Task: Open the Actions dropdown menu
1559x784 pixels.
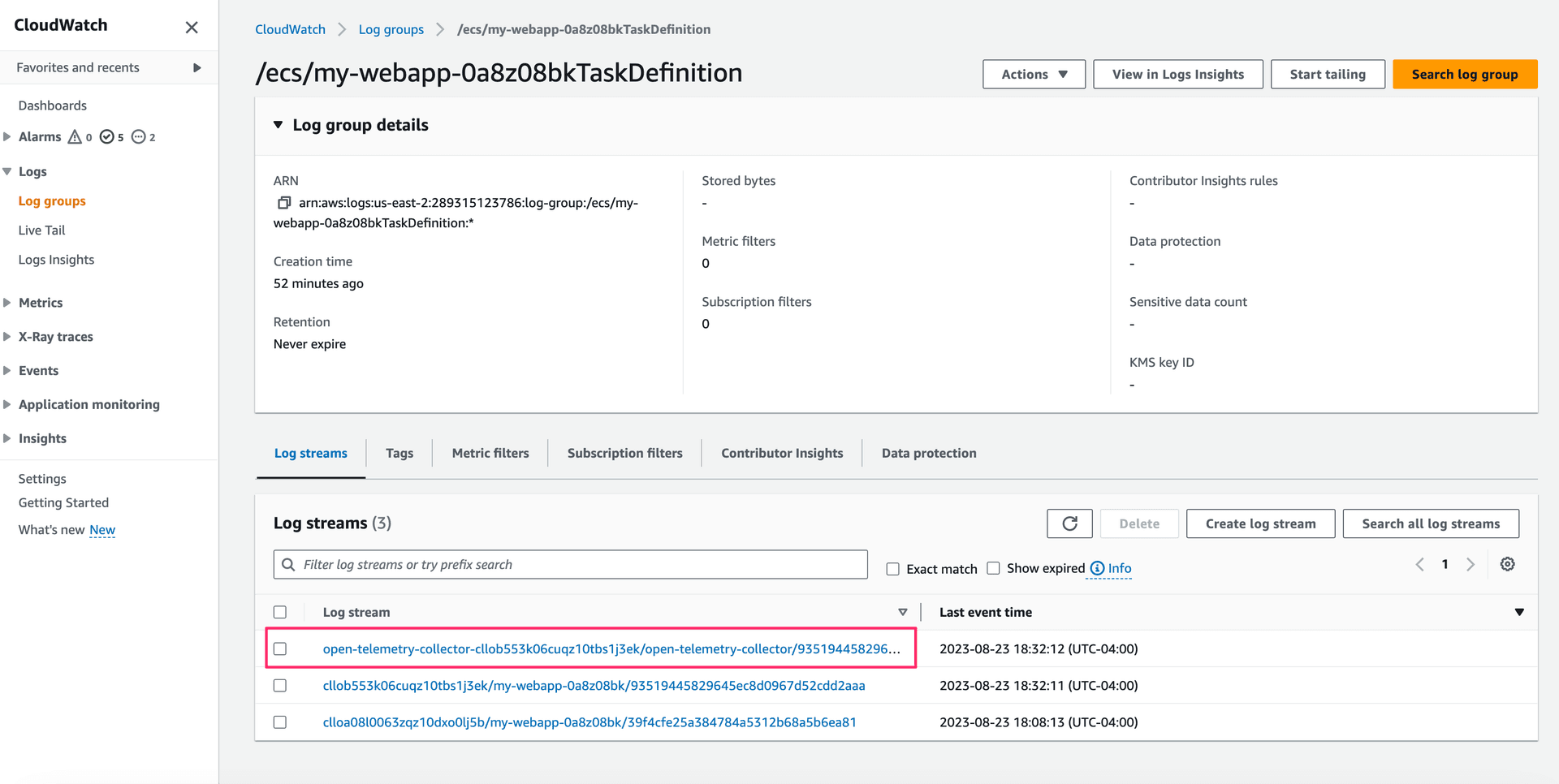Action: point(1034,74)
